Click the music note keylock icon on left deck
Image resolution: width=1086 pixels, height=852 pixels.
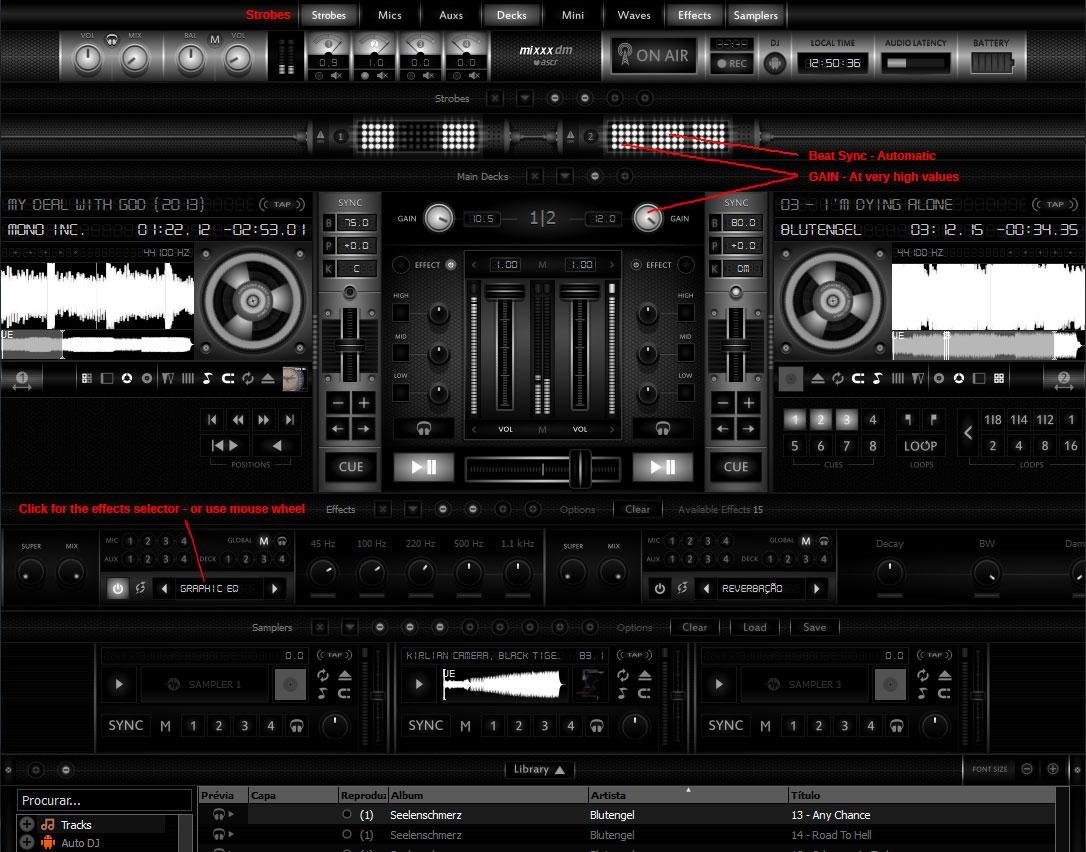(208, 378)
